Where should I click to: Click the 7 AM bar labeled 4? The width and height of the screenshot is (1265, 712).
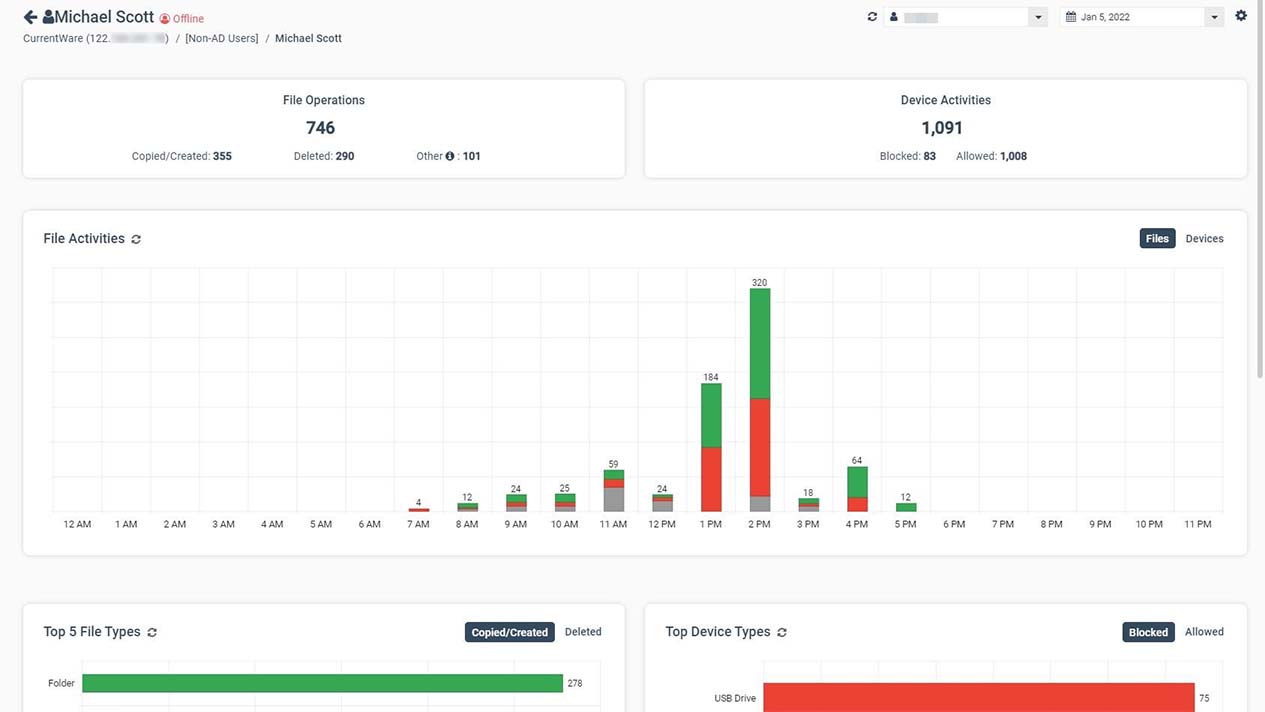(418, 510)
